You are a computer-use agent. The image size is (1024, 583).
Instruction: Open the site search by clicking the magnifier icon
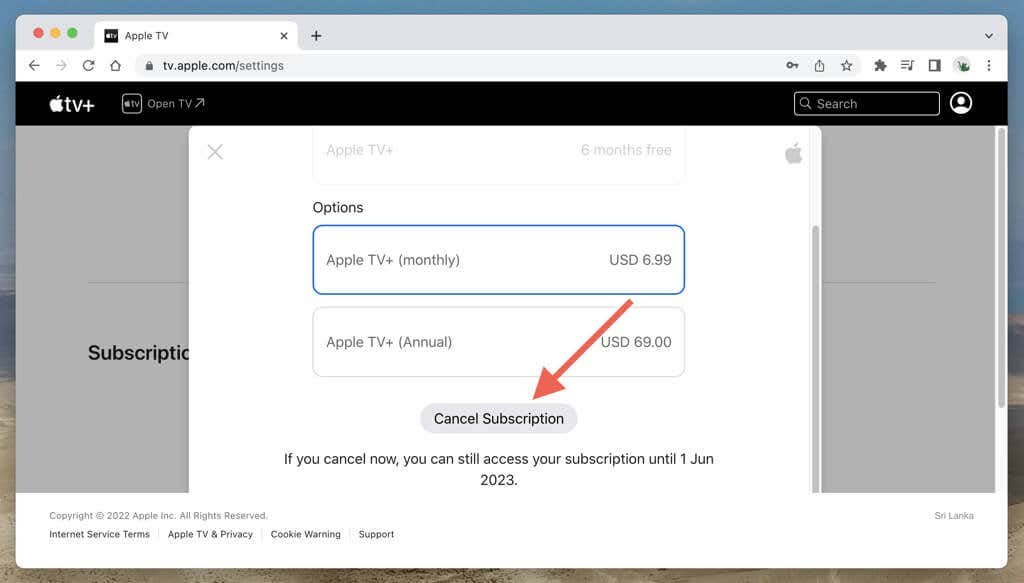pos(806,103)
